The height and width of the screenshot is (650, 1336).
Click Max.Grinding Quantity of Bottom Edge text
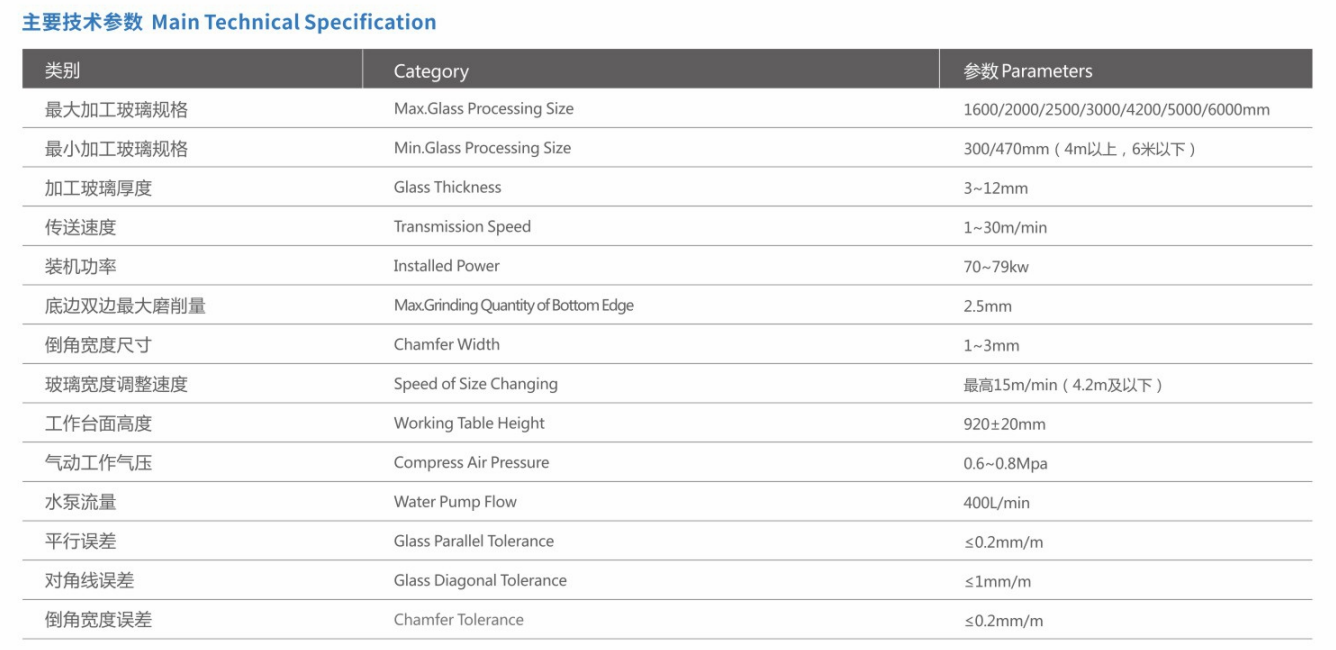513,306
